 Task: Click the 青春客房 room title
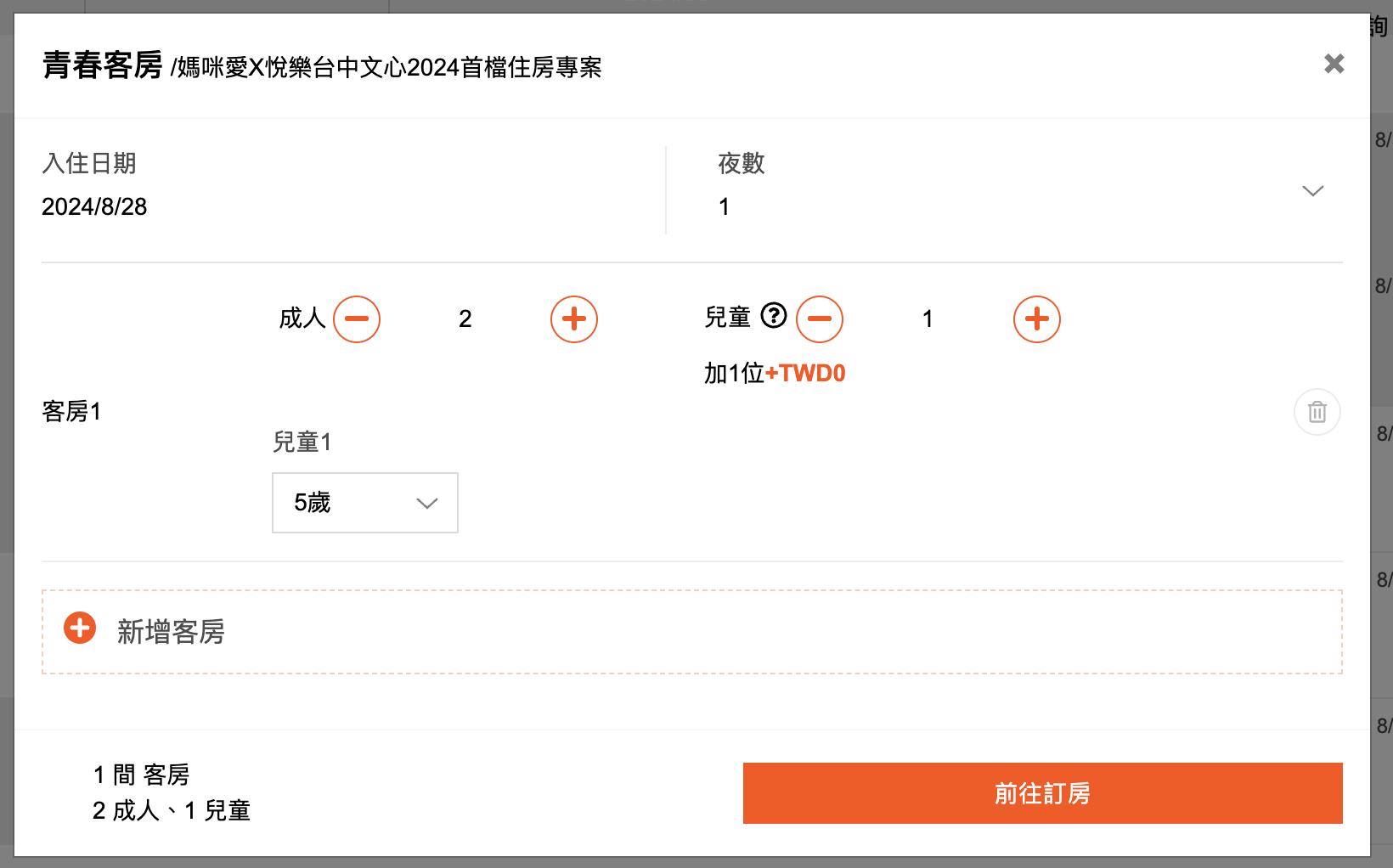[x=103, y=65]
